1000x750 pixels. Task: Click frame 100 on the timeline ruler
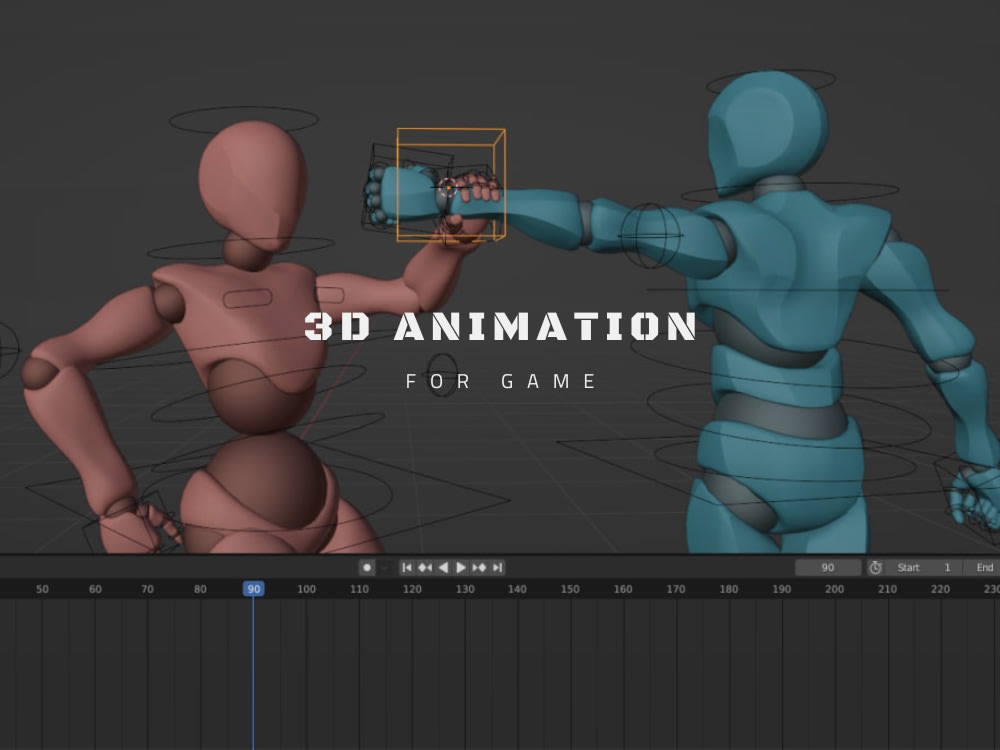coord(306,589)
